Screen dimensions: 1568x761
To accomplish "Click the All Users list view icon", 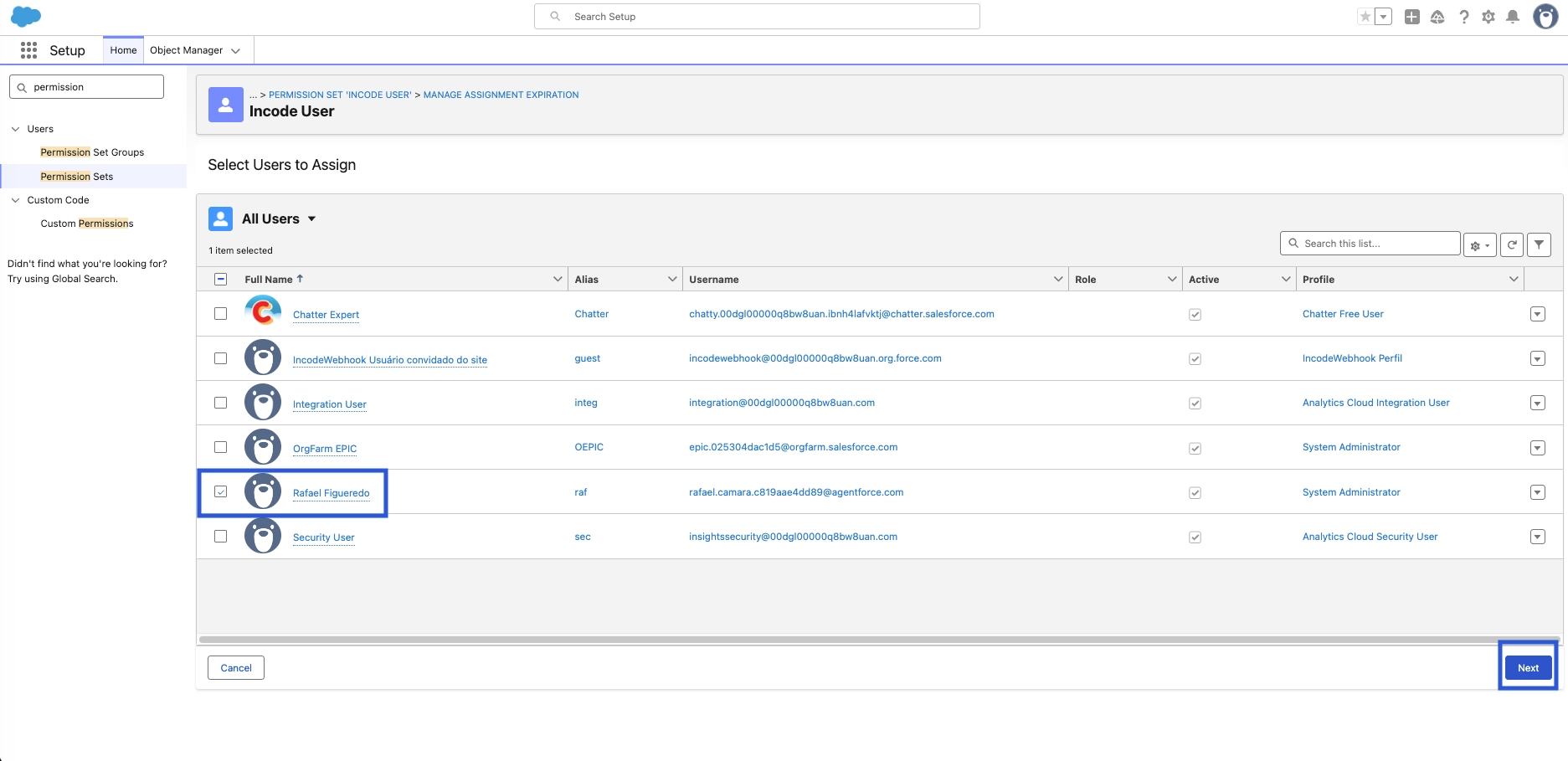I will coord(220,219).
